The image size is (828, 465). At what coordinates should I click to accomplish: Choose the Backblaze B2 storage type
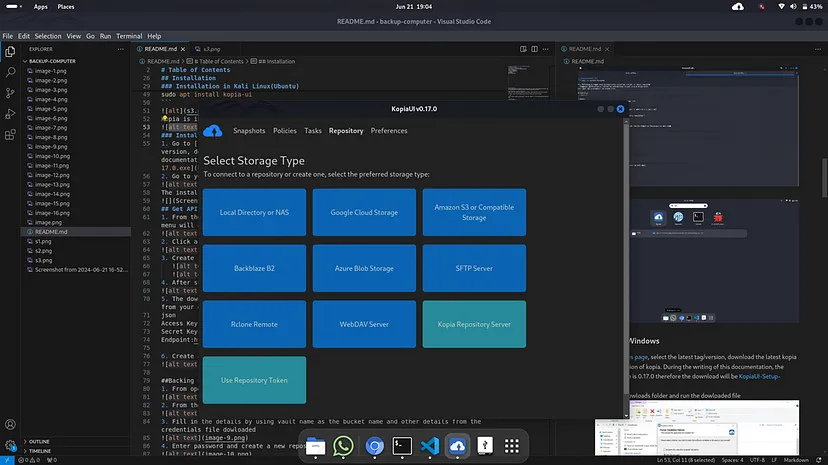254,268
